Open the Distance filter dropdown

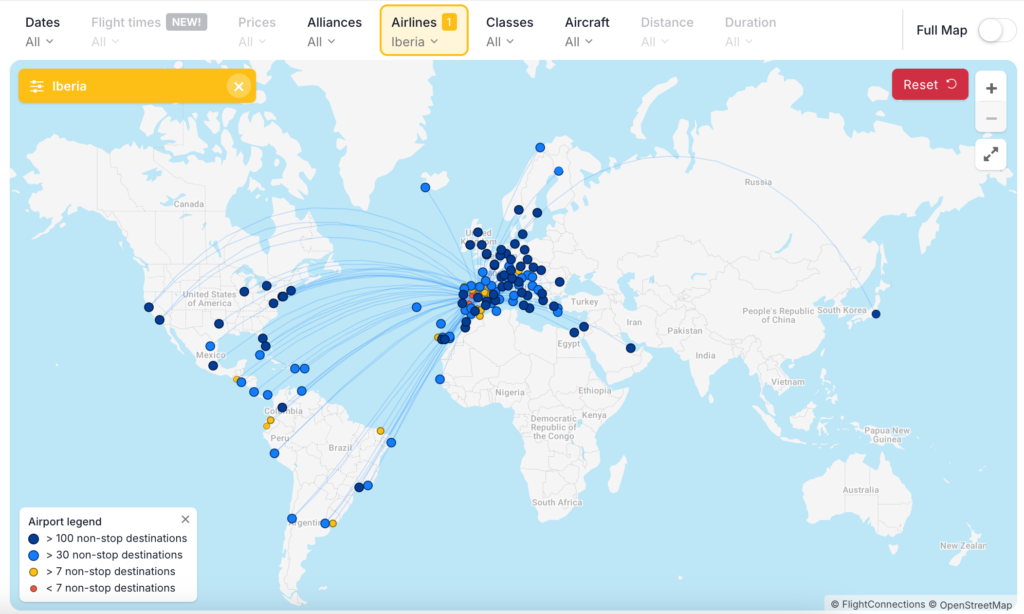[667, 31]
